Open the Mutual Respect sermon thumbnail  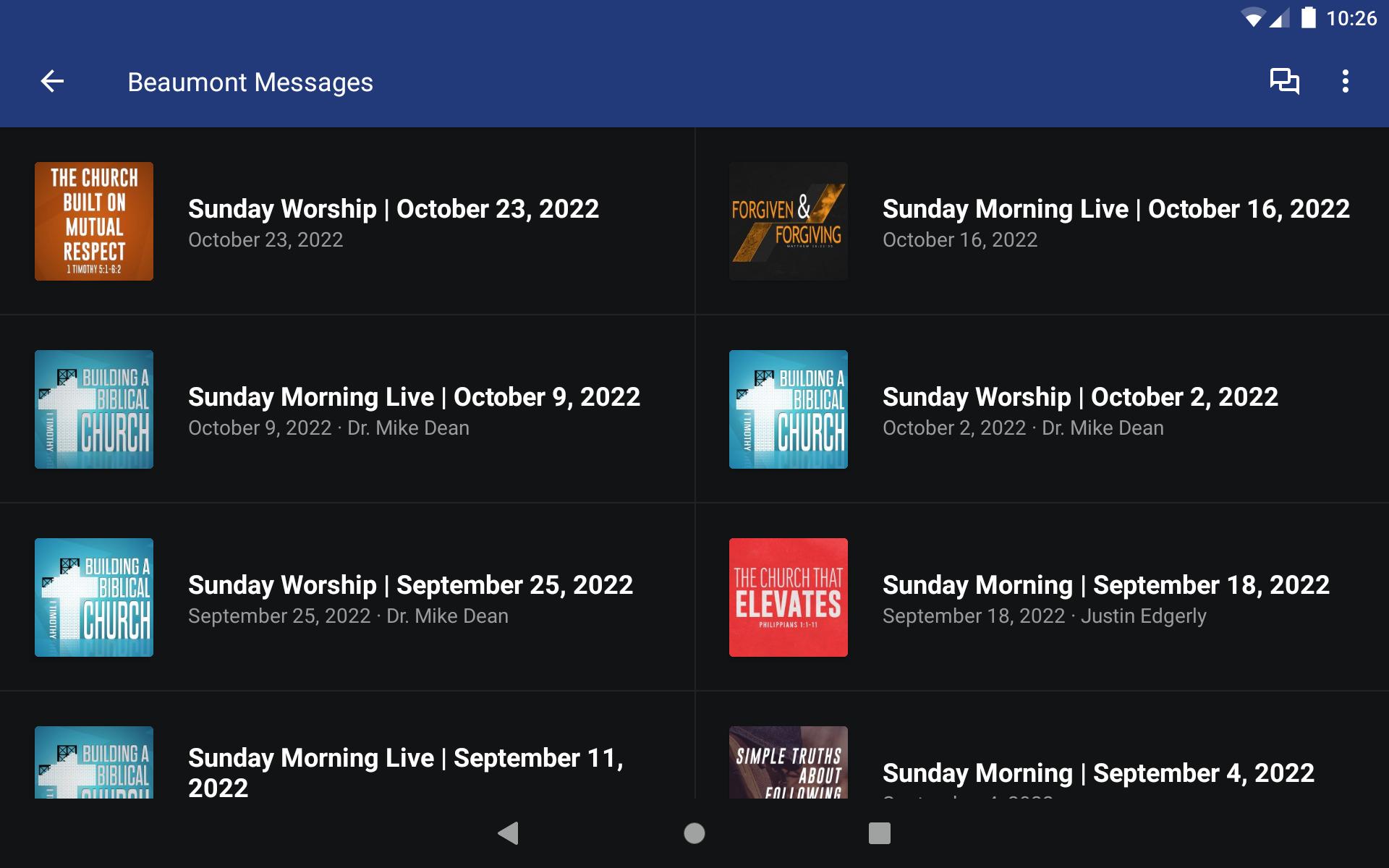(x=94, y=221)
